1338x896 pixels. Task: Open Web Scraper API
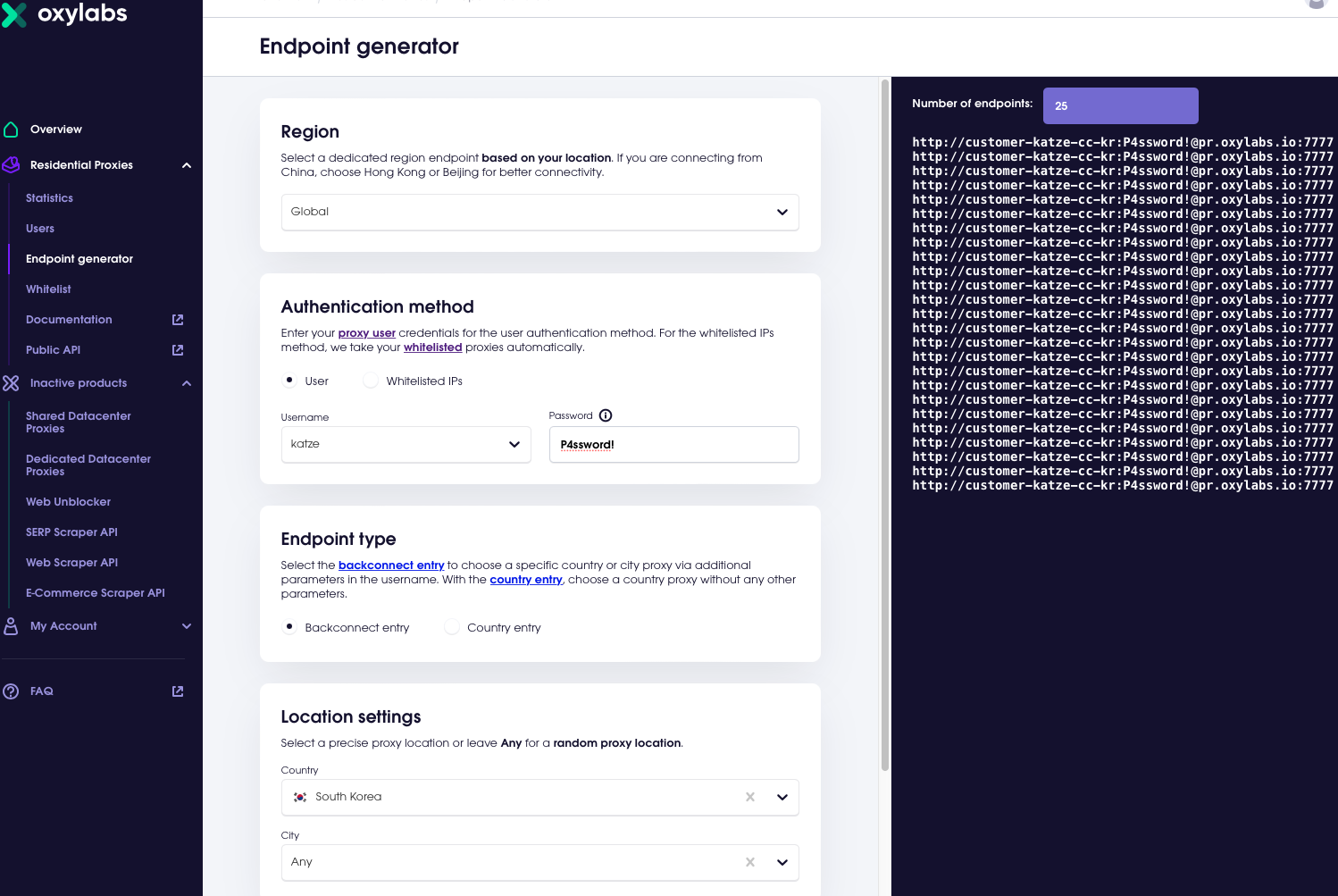(x=71, y=563)
